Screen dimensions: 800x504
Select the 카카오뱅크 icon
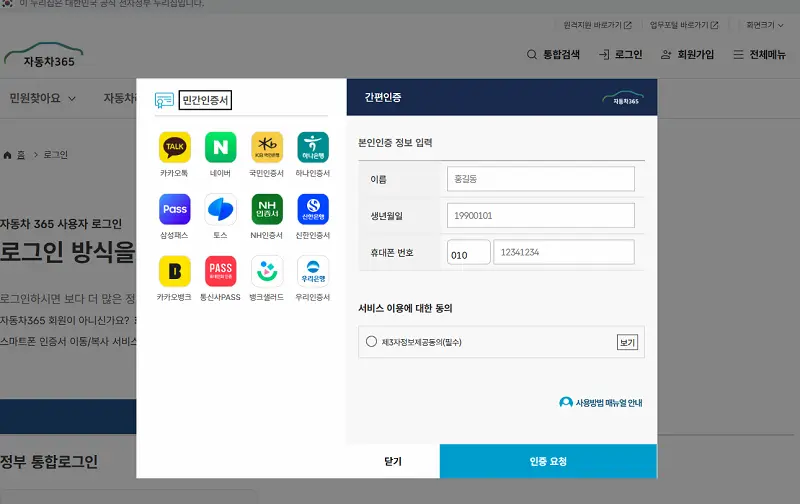coord(174,271)
